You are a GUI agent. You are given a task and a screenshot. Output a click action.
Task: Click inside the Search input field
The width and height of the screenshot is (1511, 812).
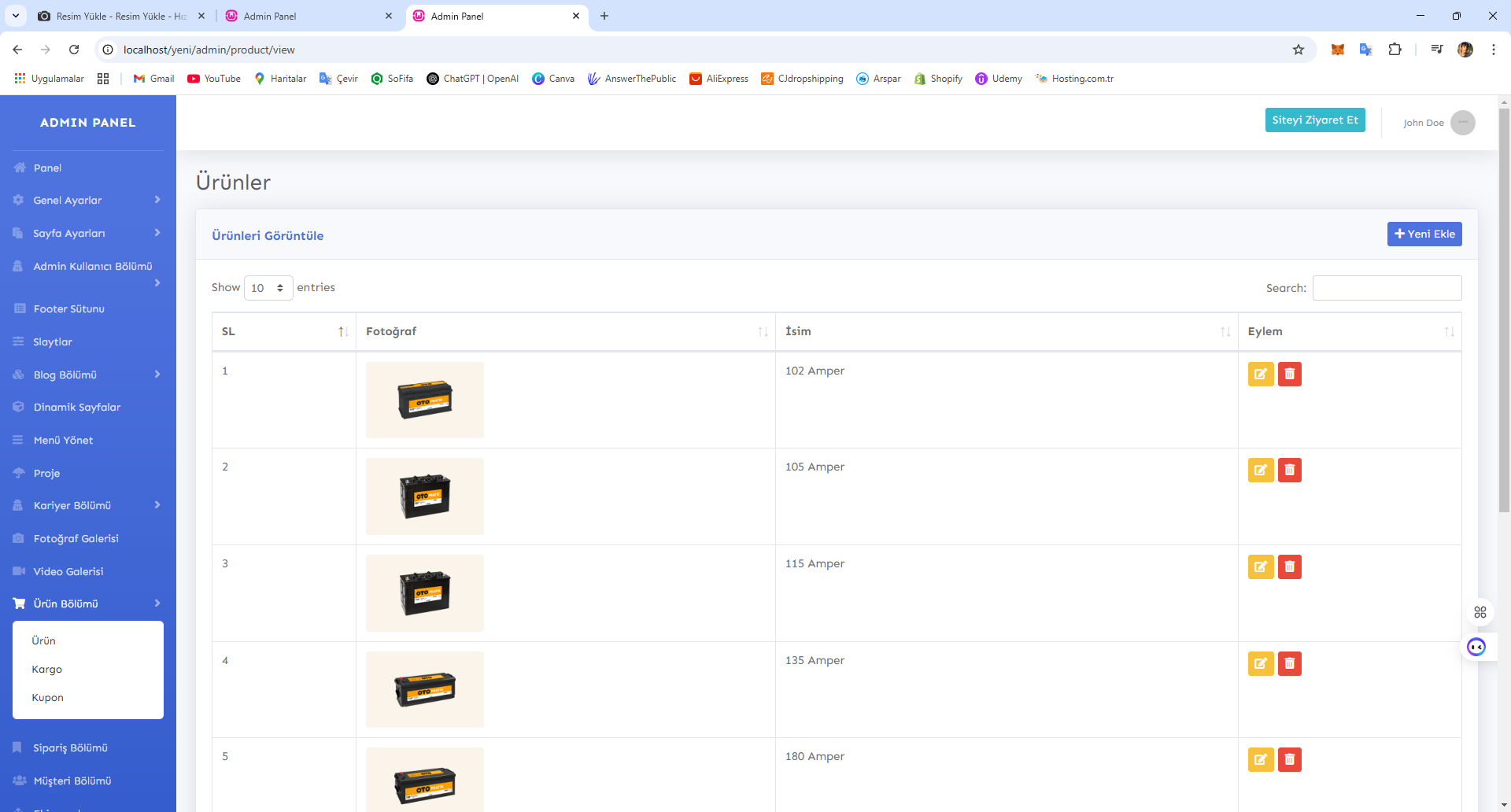click(x=1386, y=288)
